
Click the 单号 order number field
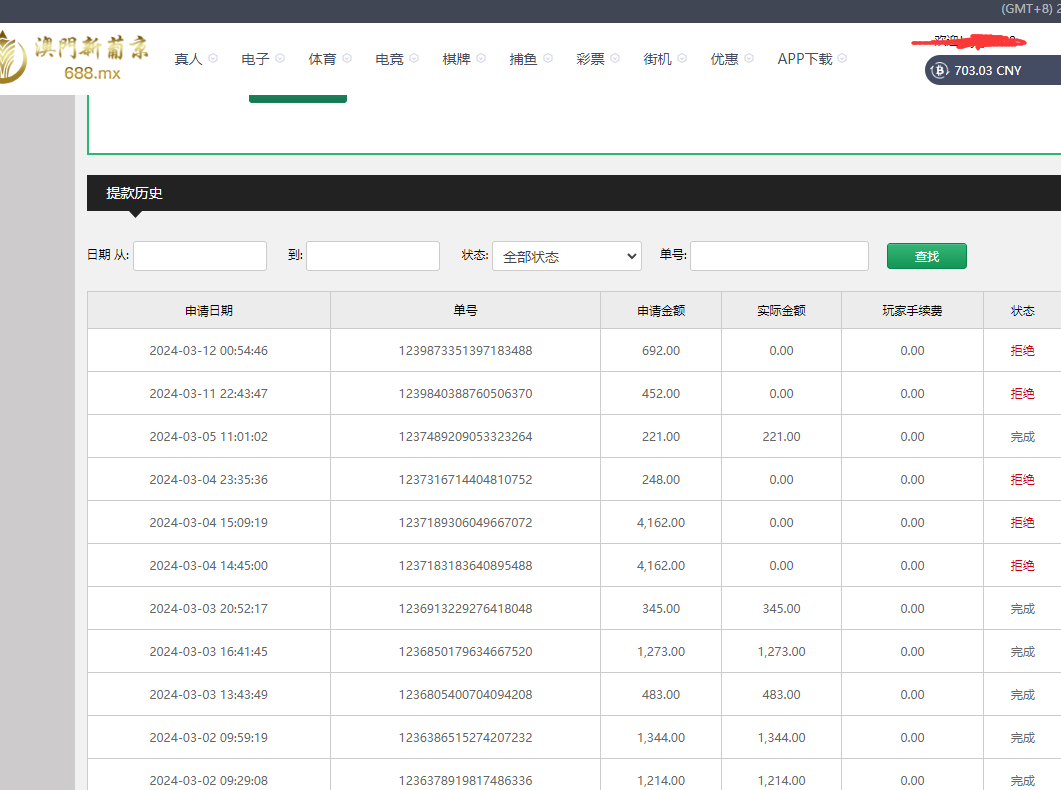coord(779,256)
